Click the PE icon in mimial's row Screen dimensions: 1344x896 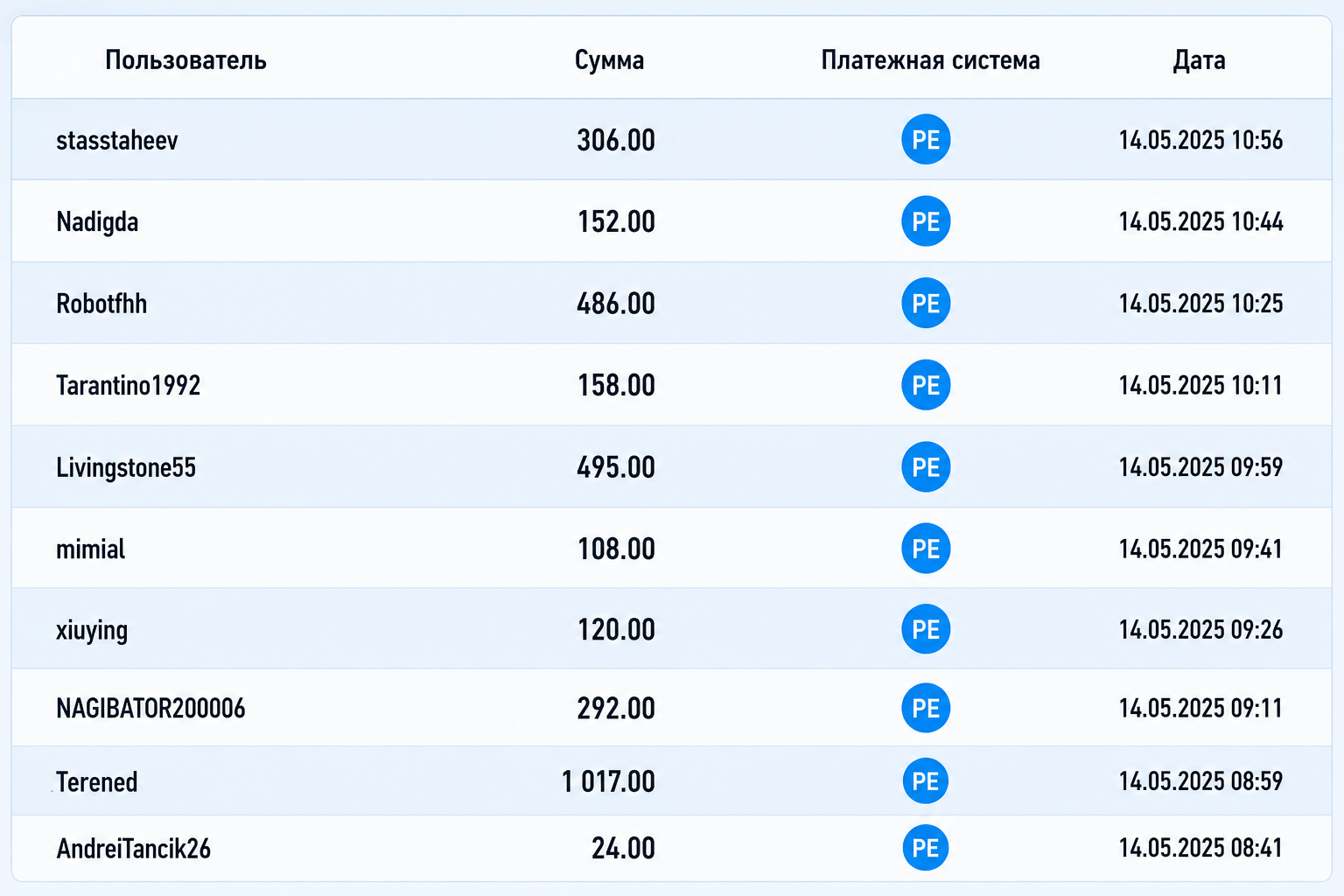point(926,549)
